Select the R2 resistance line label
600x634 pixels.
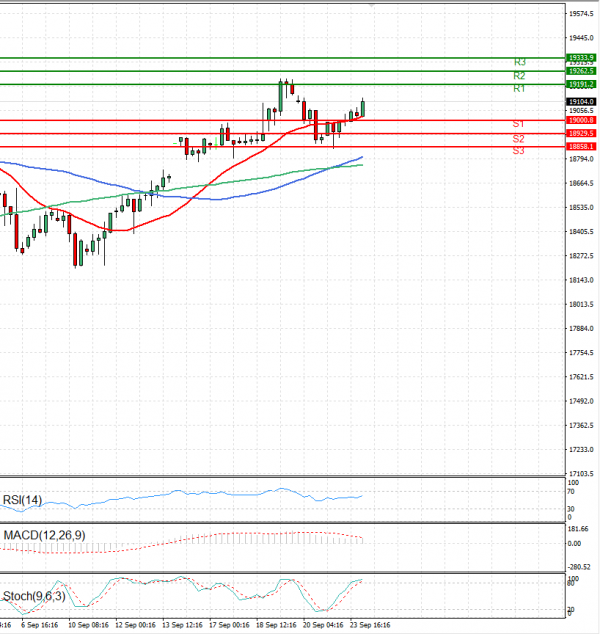click(520, 76)
